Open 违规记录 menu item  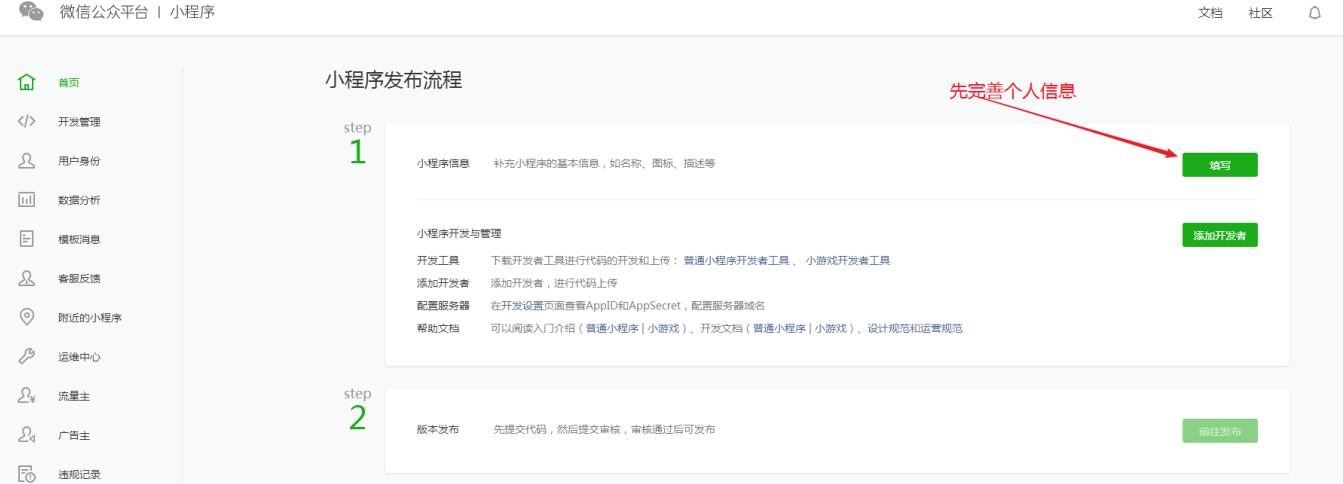[x=79, y=474]
